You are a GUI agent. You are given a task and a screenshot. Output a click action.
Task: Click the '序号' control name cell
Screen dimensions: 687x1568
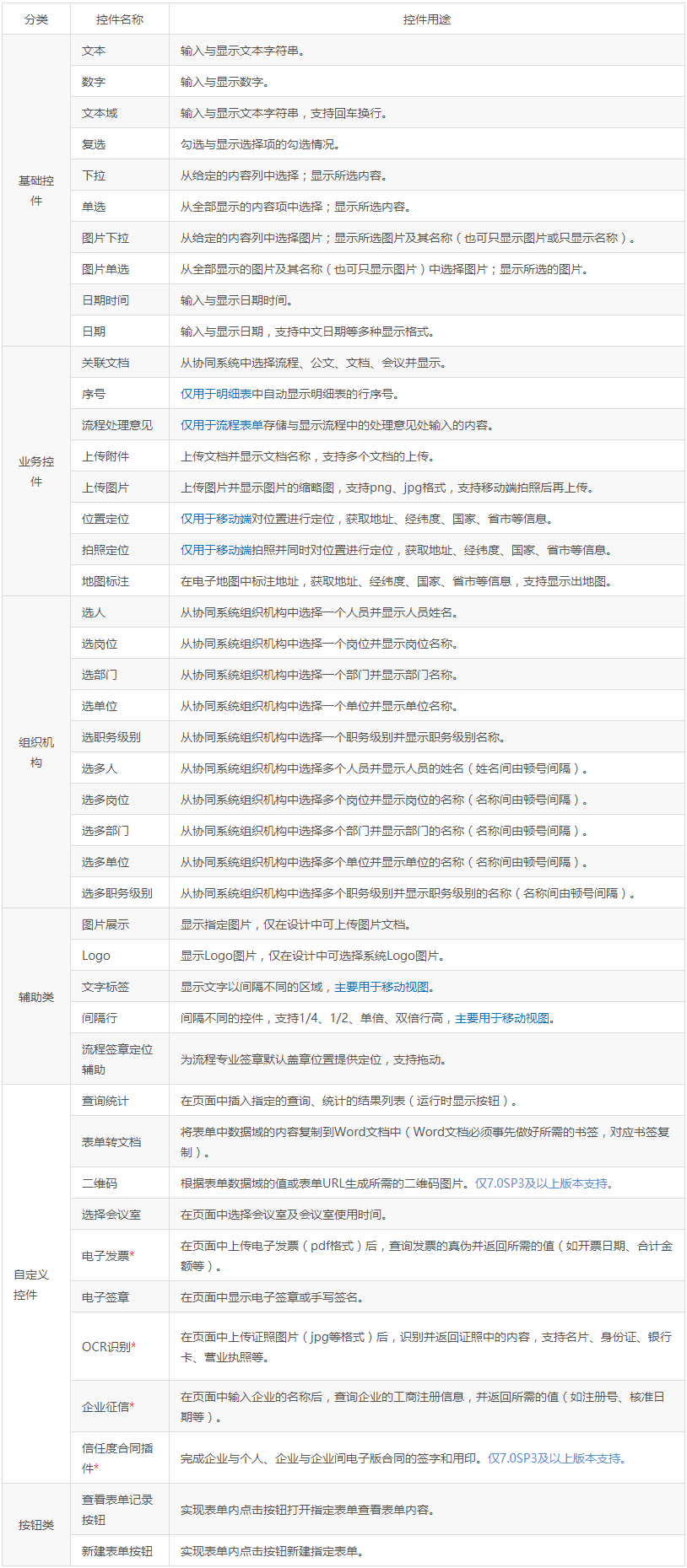click(x=120, y=394)
